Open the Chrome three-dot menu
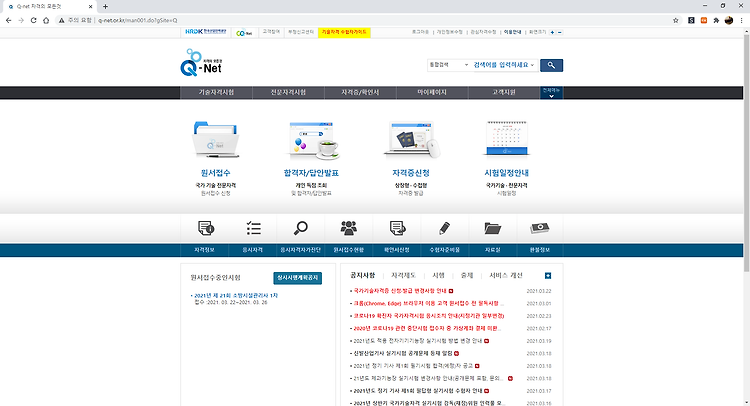The image size is (750, 406). pos(741,20)
